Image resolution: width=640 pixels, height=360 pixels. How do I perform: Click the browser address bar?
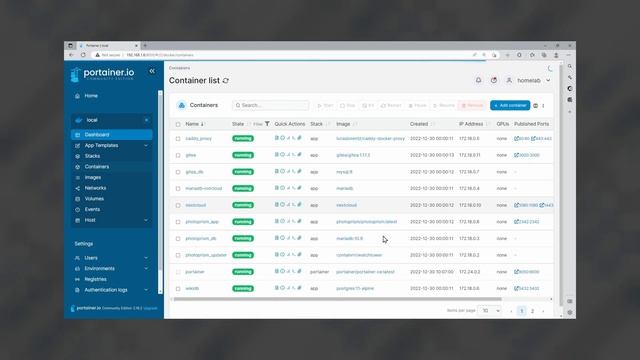click(x=282, y=55)
